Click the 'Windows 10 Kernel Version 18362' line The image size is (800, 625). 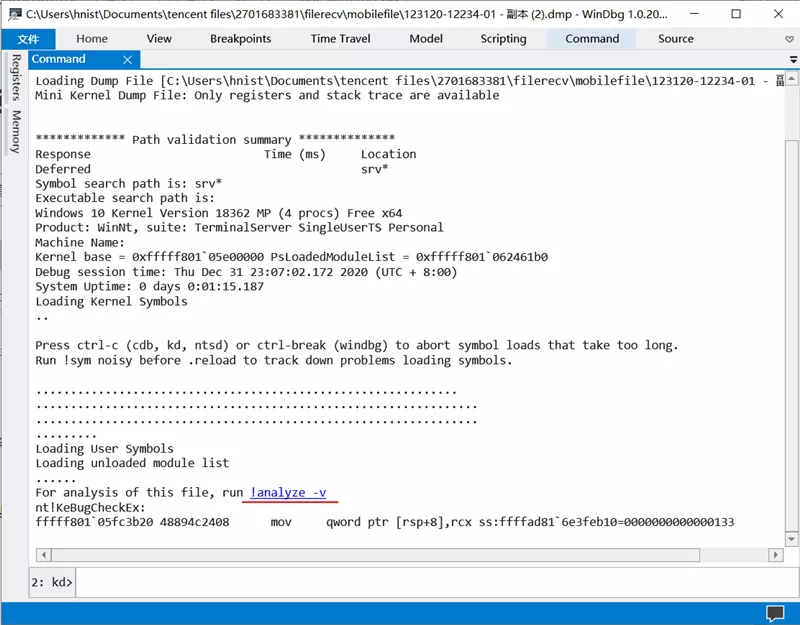(x=218, y=213)
